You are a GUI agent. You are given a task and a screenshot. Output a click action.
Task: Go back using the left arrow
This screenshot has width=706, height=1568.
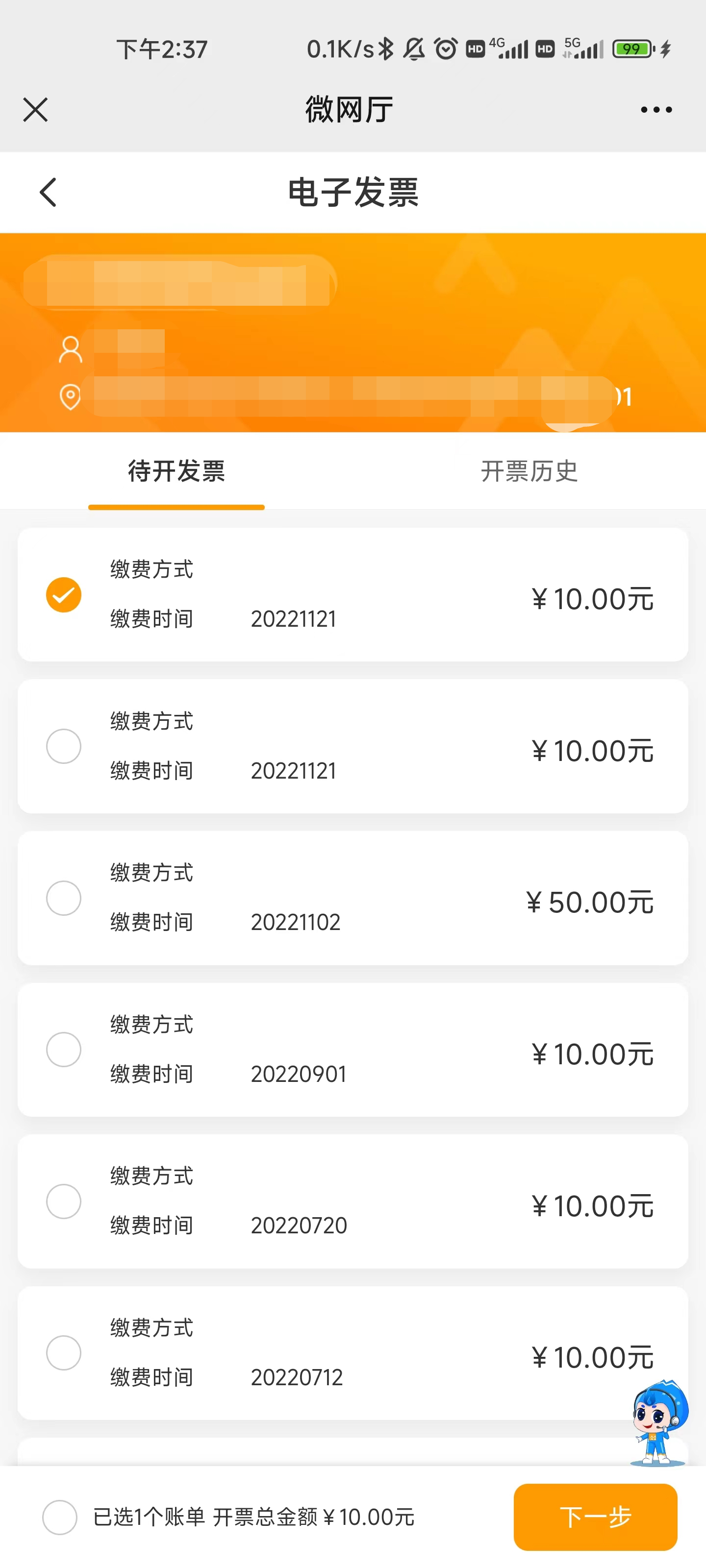(48, 193)
